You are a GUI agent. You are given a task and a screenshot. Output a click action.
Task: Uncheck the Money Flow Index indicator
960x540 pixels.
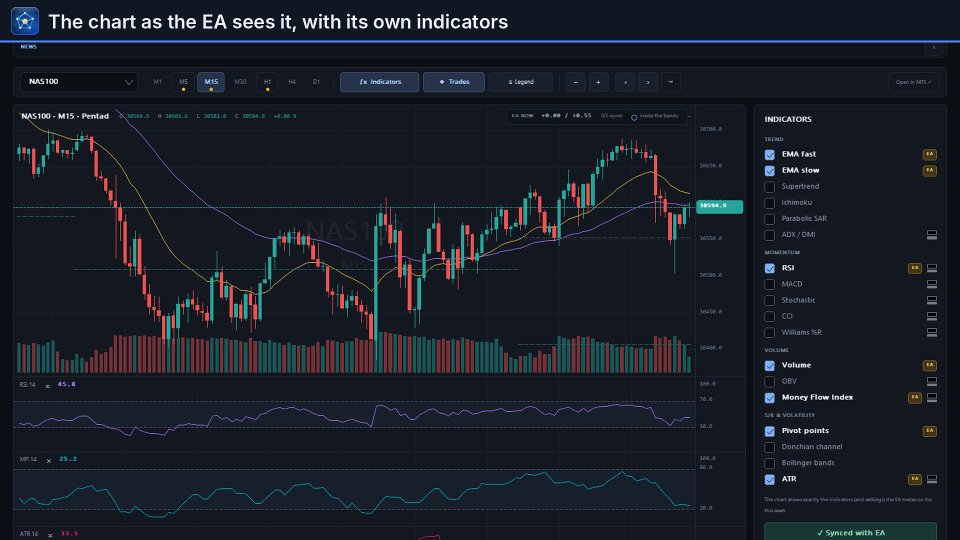(770, 398)
